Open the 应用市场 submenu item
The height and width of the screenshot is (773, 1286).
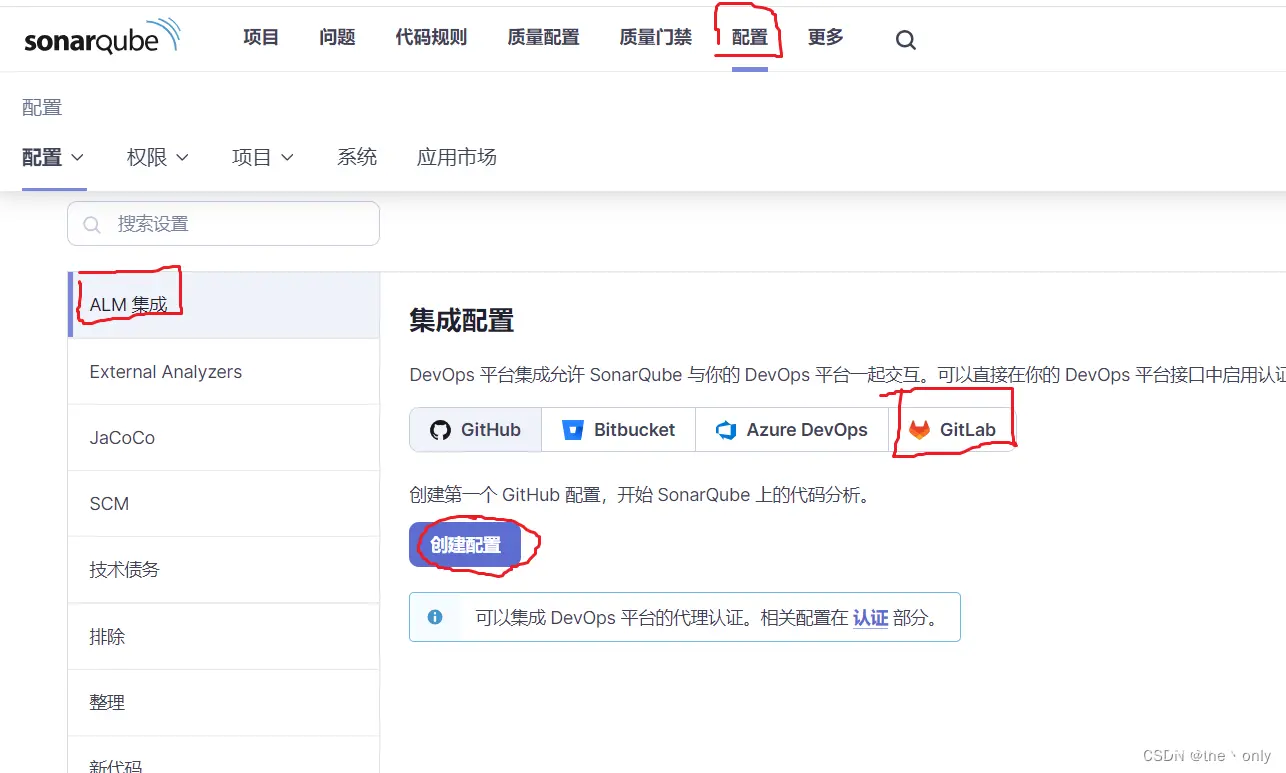click(456, 157)
